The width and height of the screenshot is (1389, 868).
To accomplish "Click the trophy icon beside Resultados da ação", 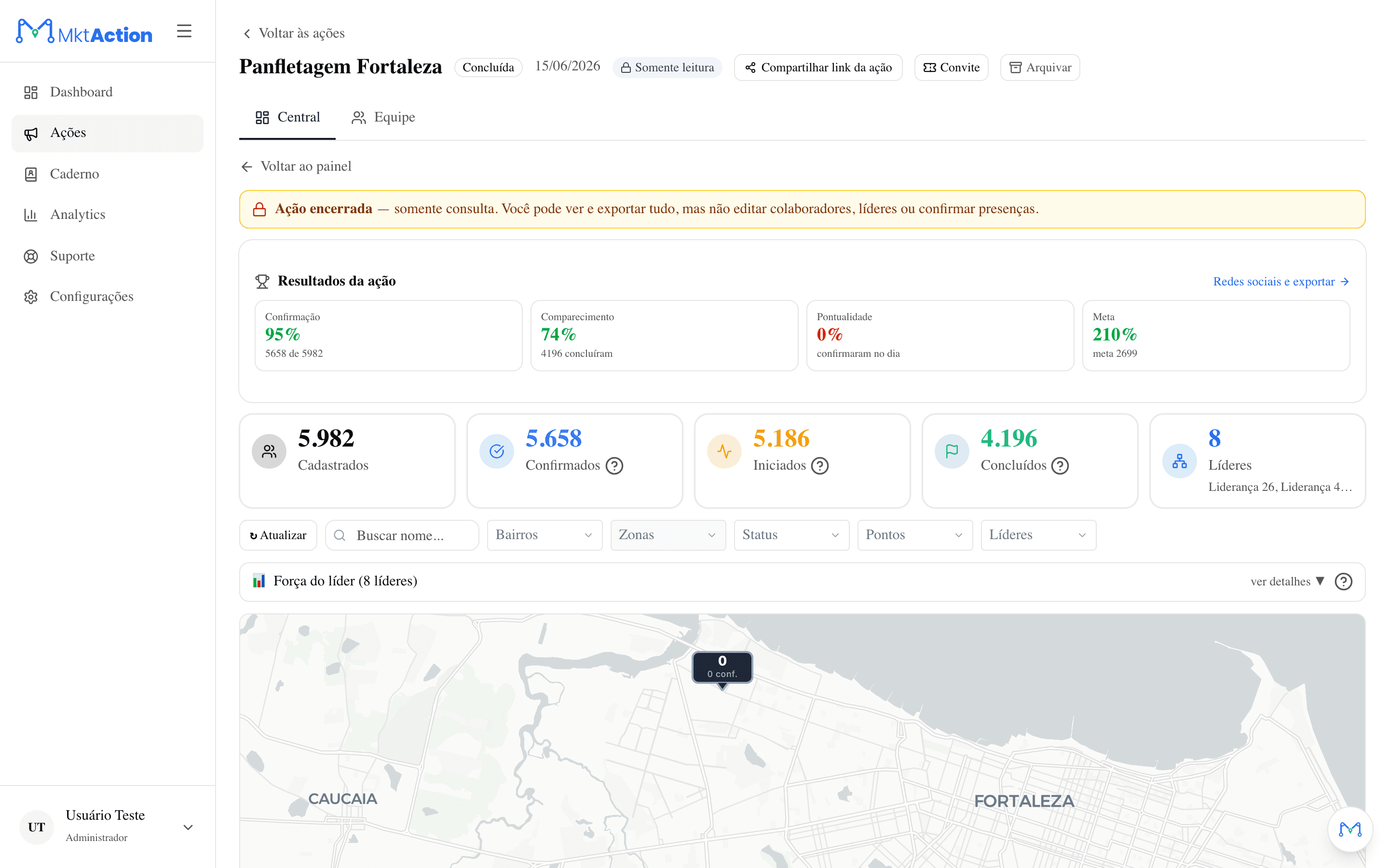I will tap(262, 281).
